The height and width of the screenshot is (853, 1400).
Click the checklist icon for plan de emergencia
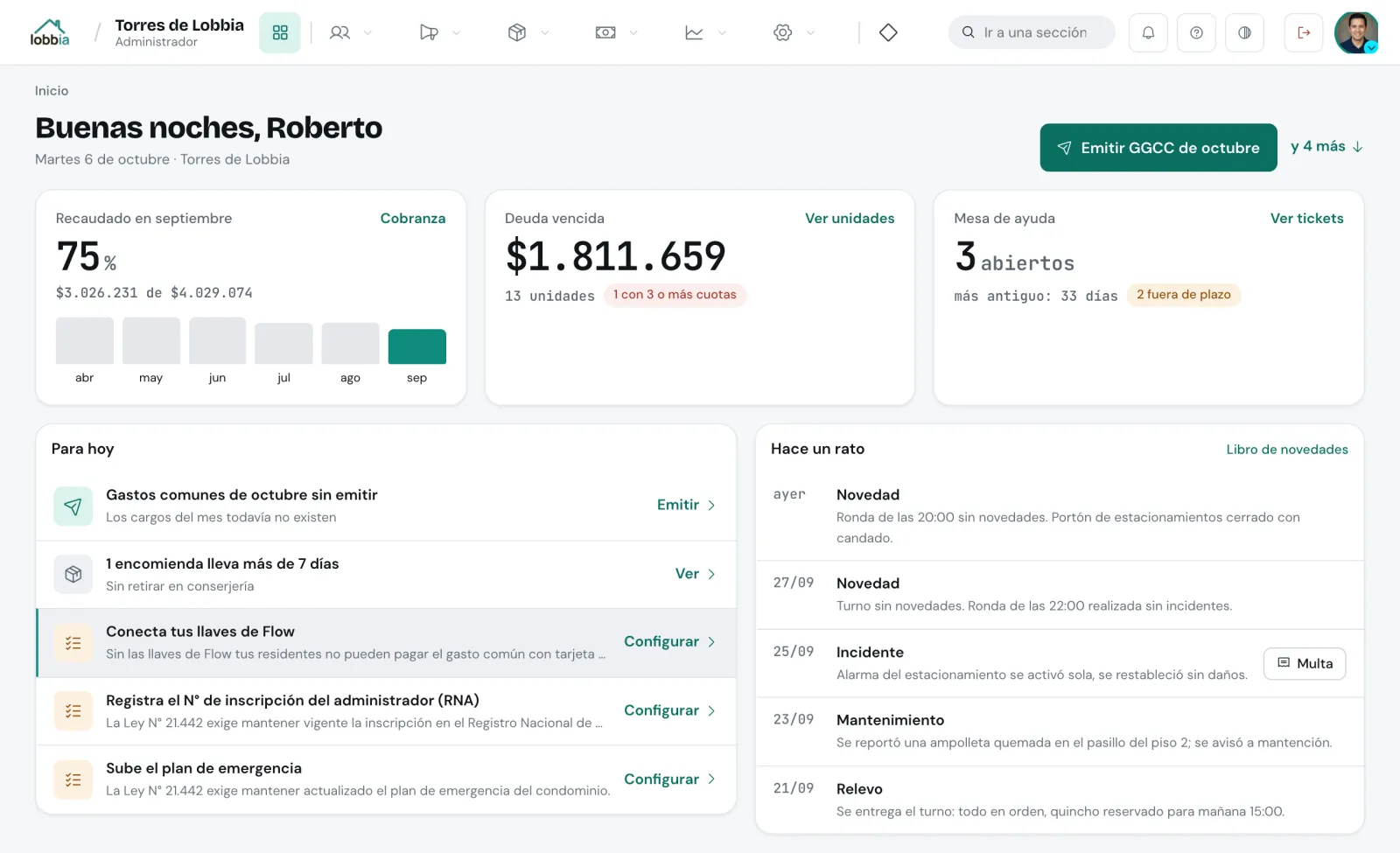[x=73, y=780]
